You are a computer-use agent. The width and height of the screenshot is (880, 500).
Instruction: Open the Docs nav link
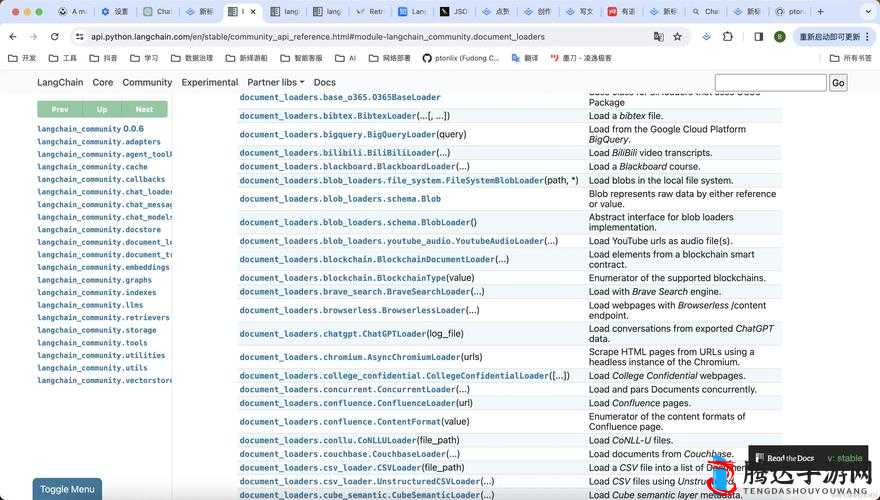point(324,82)
